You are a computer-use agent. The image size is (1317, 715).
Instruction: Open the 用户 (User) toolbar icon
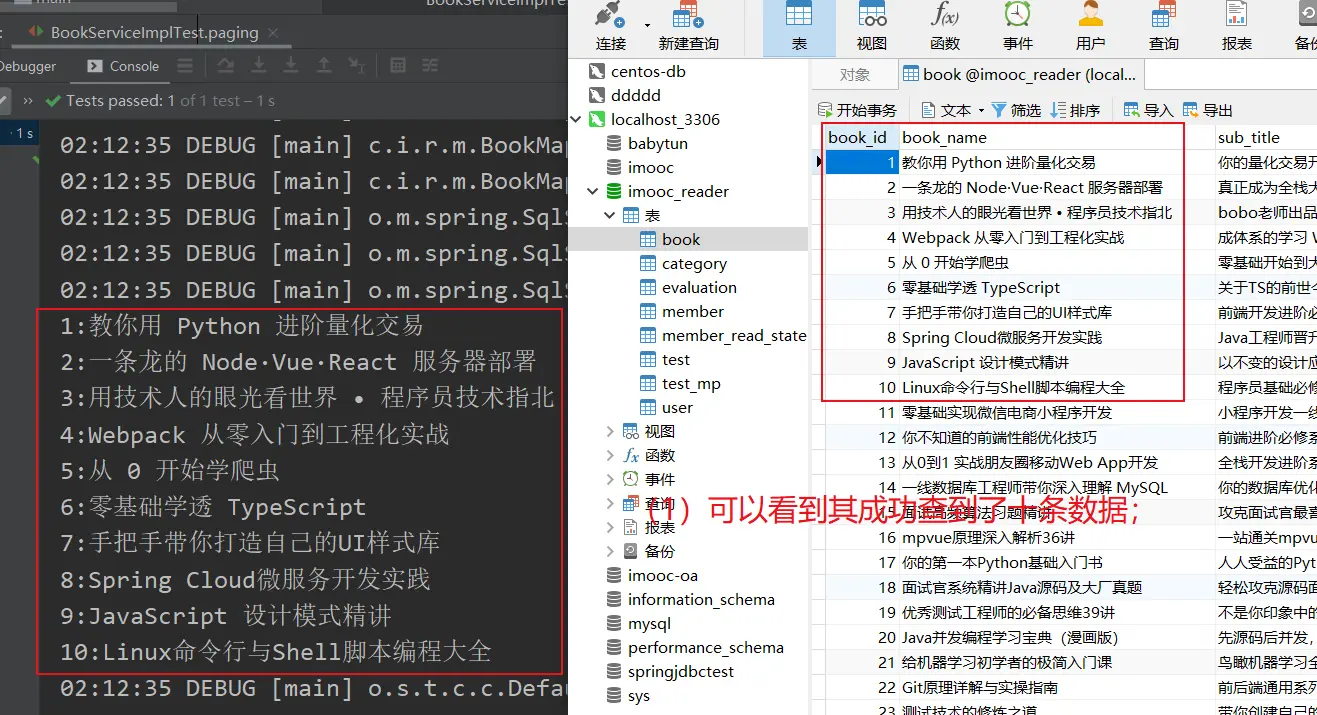(1091, 26)
